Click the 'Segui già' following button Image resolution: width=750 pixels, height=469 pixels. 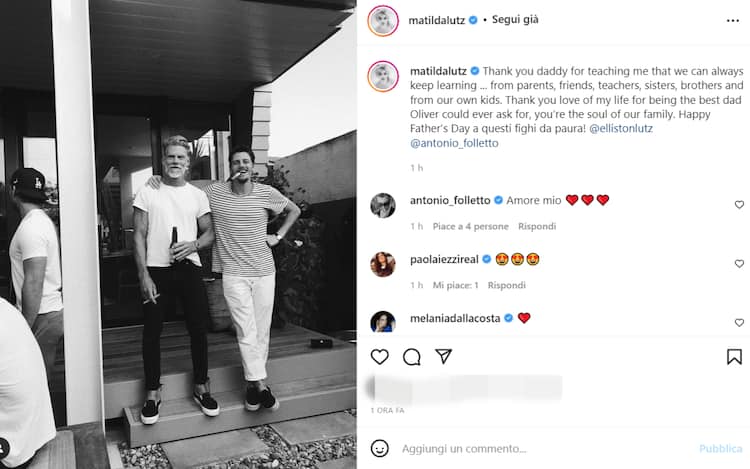(x=515, y=20)
